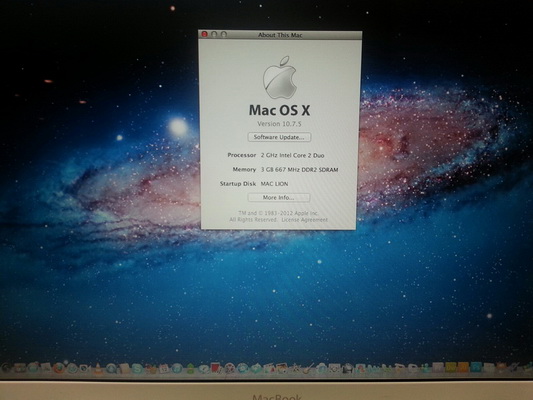Open the red Dictionary book icon
The image size is (533, 400).
click(x=216, y=367)
